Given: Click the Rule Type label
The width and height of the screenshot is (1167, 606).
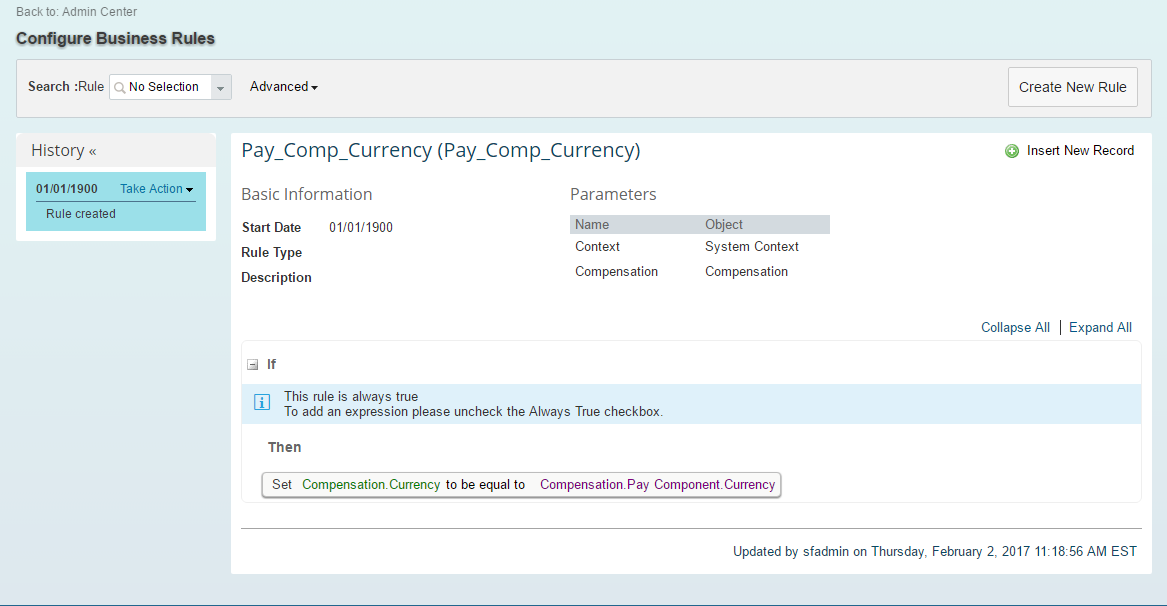Looking at the screenshot, I should [x=272, y=252].
